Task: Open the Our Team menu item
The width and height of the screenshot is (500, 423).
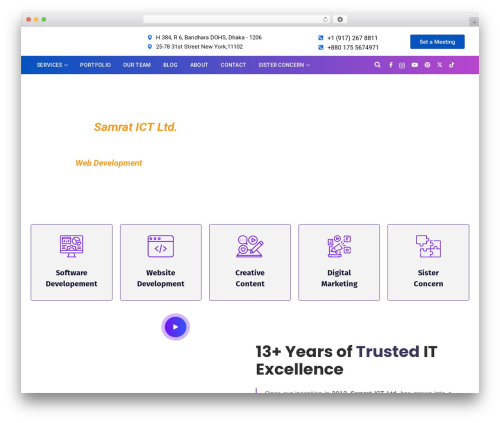Action: (x=137, y=65)
